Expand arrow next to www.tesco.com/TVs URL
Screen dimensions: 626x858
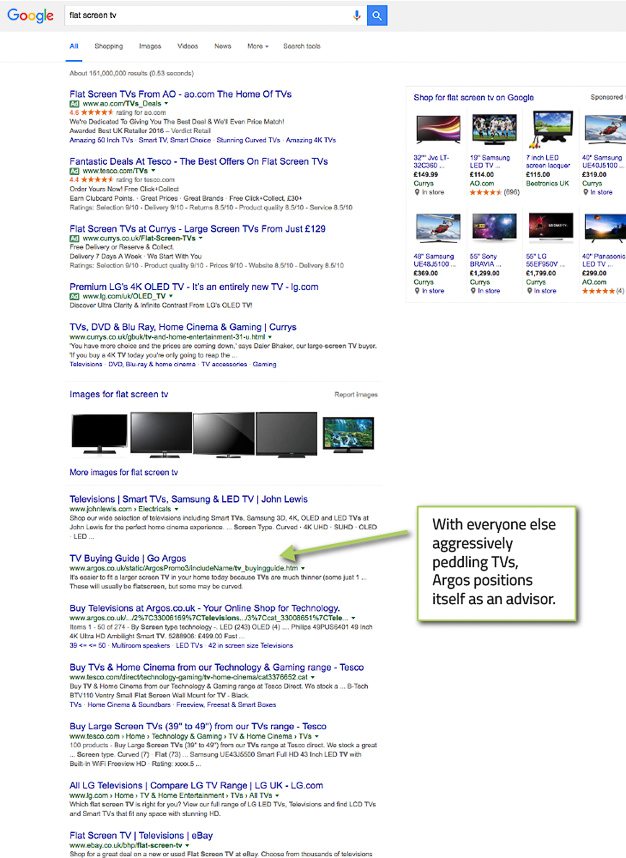coord(153,171)
